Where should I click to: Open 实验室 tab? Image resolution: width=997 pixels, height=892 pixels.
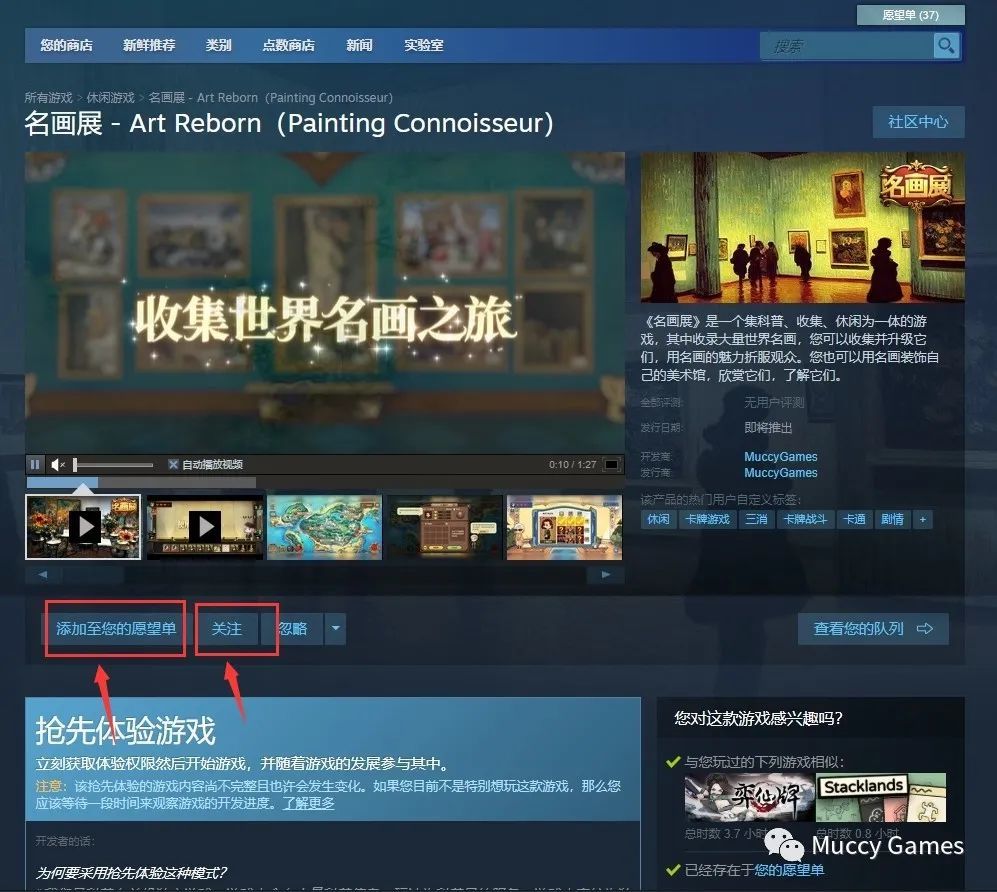(423, 45)
